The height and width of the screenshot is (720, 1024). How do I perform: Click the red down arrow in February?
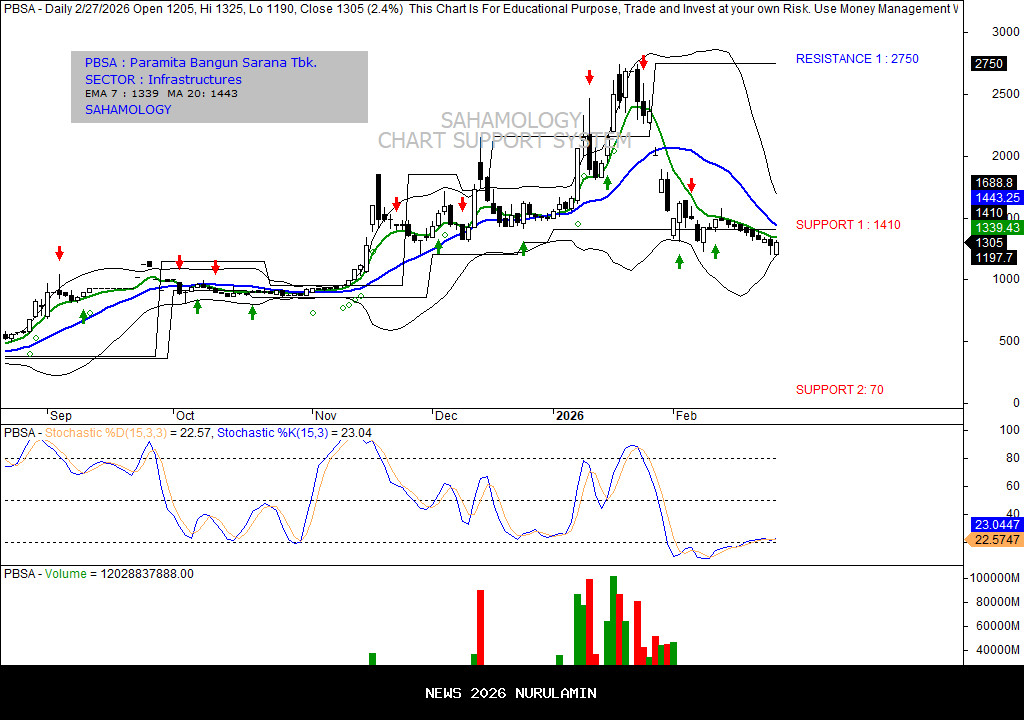(691, 186)
